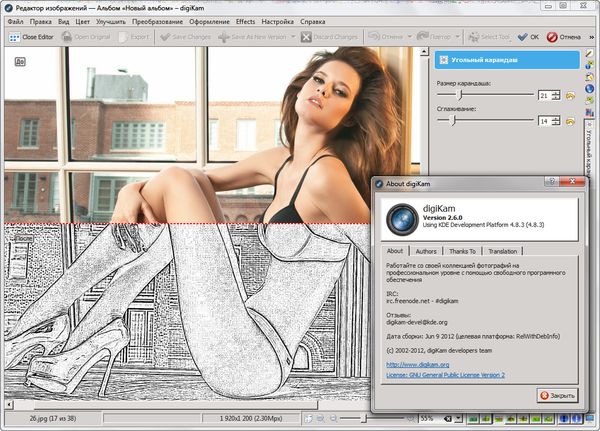
Task: Expand the Повтор redo history dropdown
Action: 457,37
